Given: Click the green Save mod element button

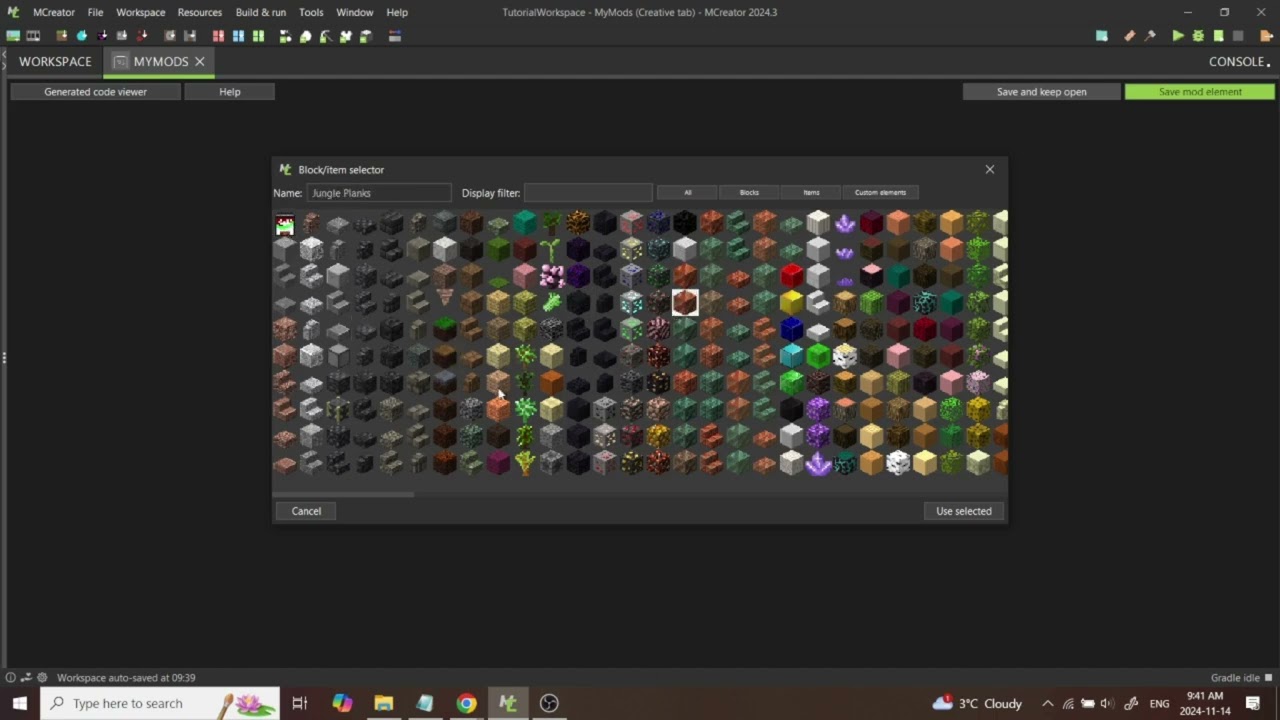Looking at the screenshot, I should 1200,91.
